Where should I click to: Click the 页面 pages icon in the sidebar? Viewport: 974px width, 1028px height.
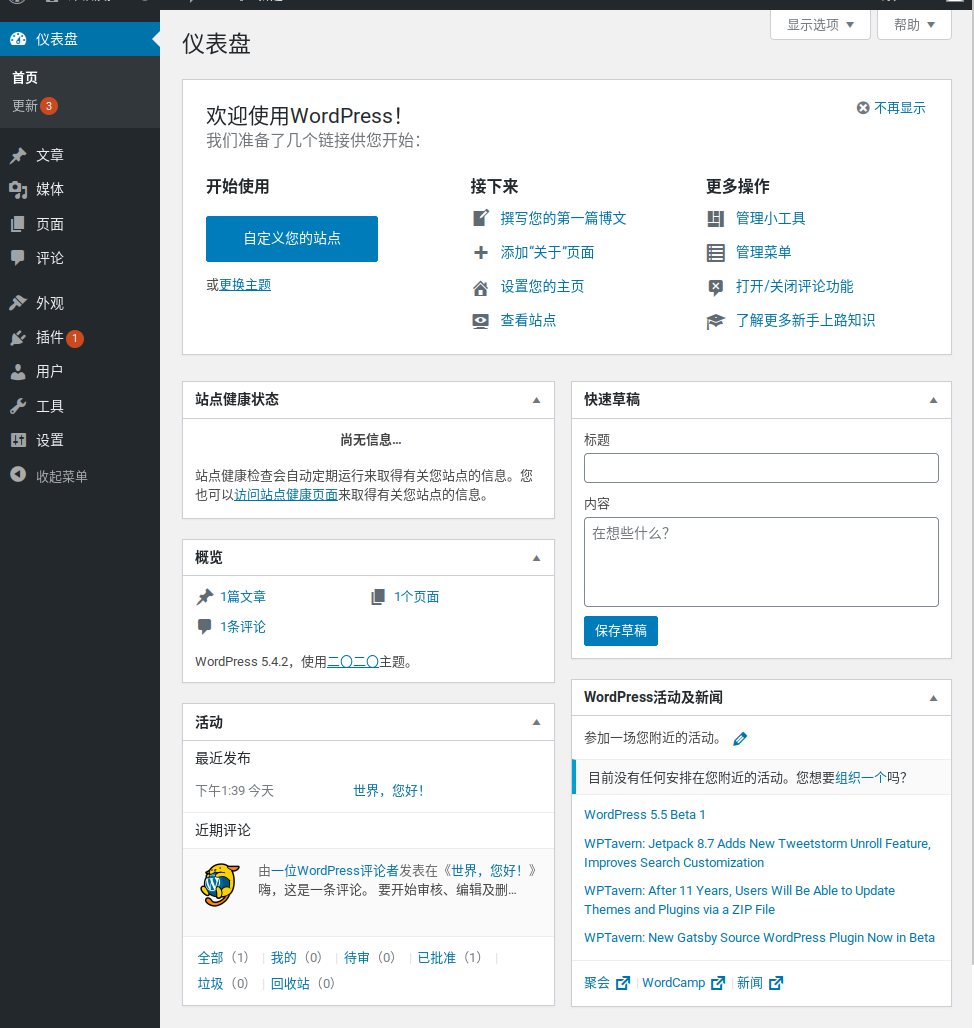(x=18, y=224)
